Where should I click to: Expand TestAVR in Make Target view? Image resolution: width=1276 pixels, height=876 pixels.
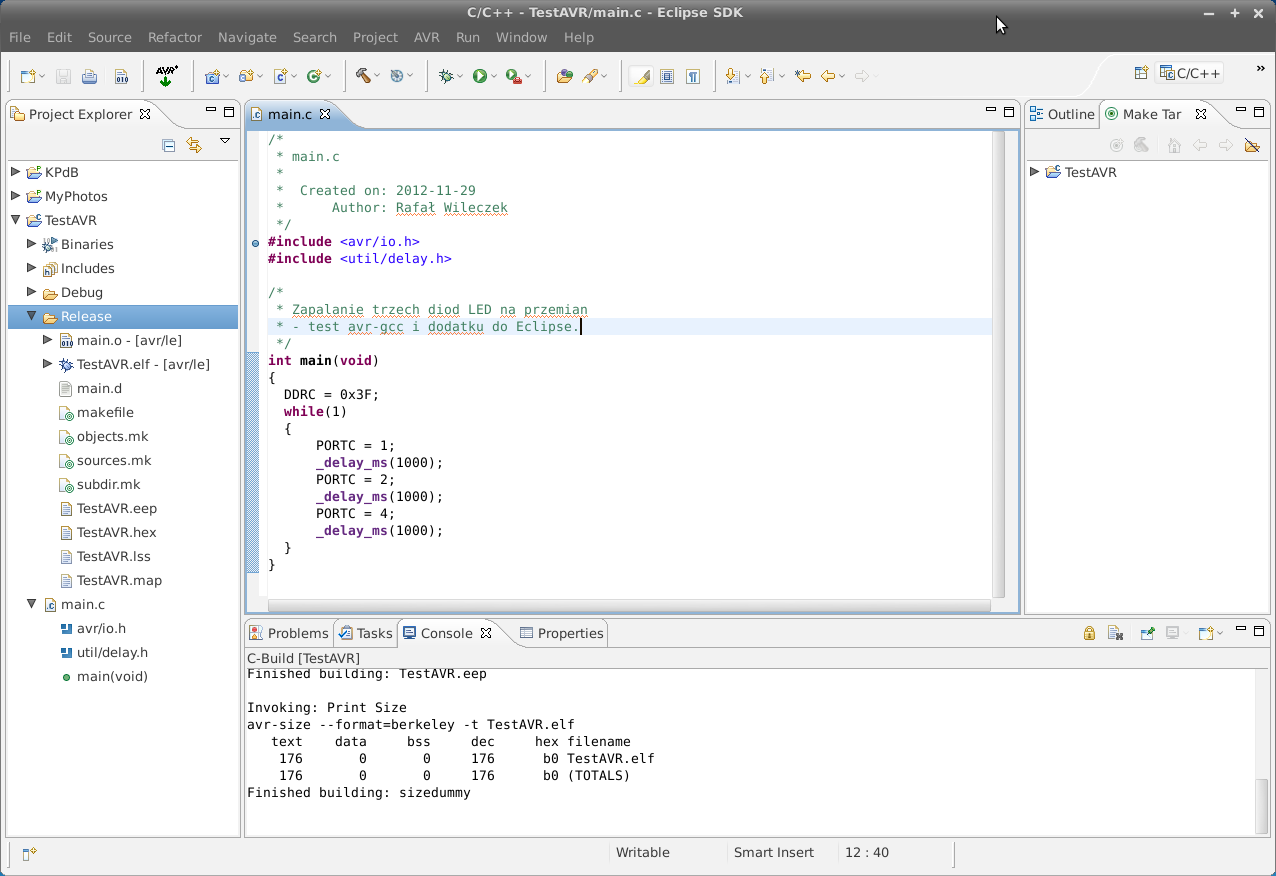(x=1035, y=172)
